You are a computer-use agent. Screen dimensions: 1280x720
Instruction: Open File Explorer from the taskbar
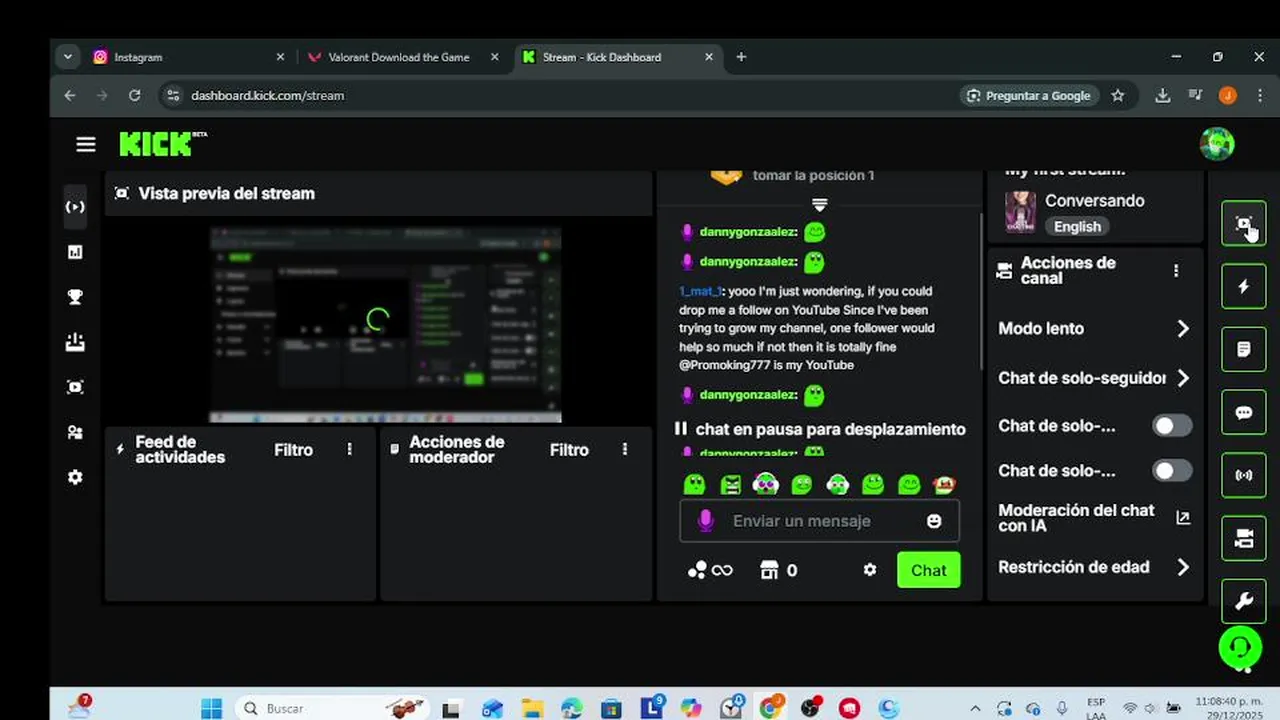tap(531, 708)
